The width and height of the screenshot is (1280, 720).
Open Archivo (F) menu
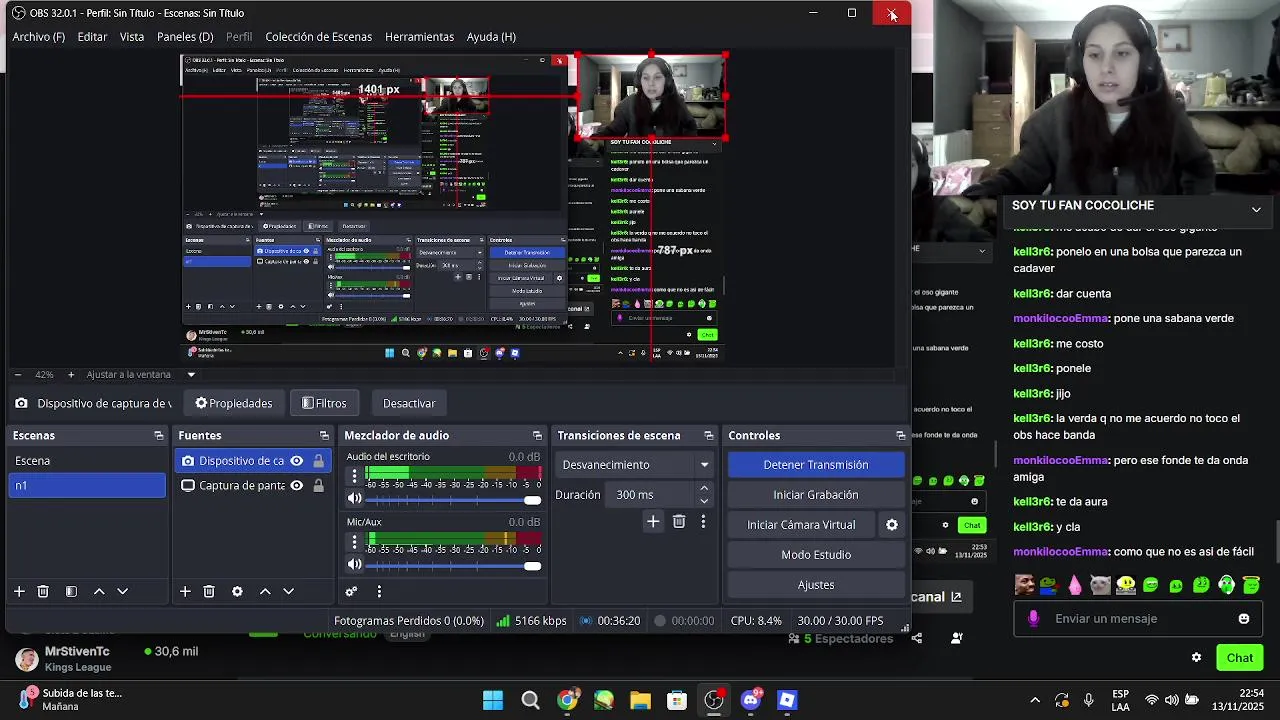(x=39, y=37)
